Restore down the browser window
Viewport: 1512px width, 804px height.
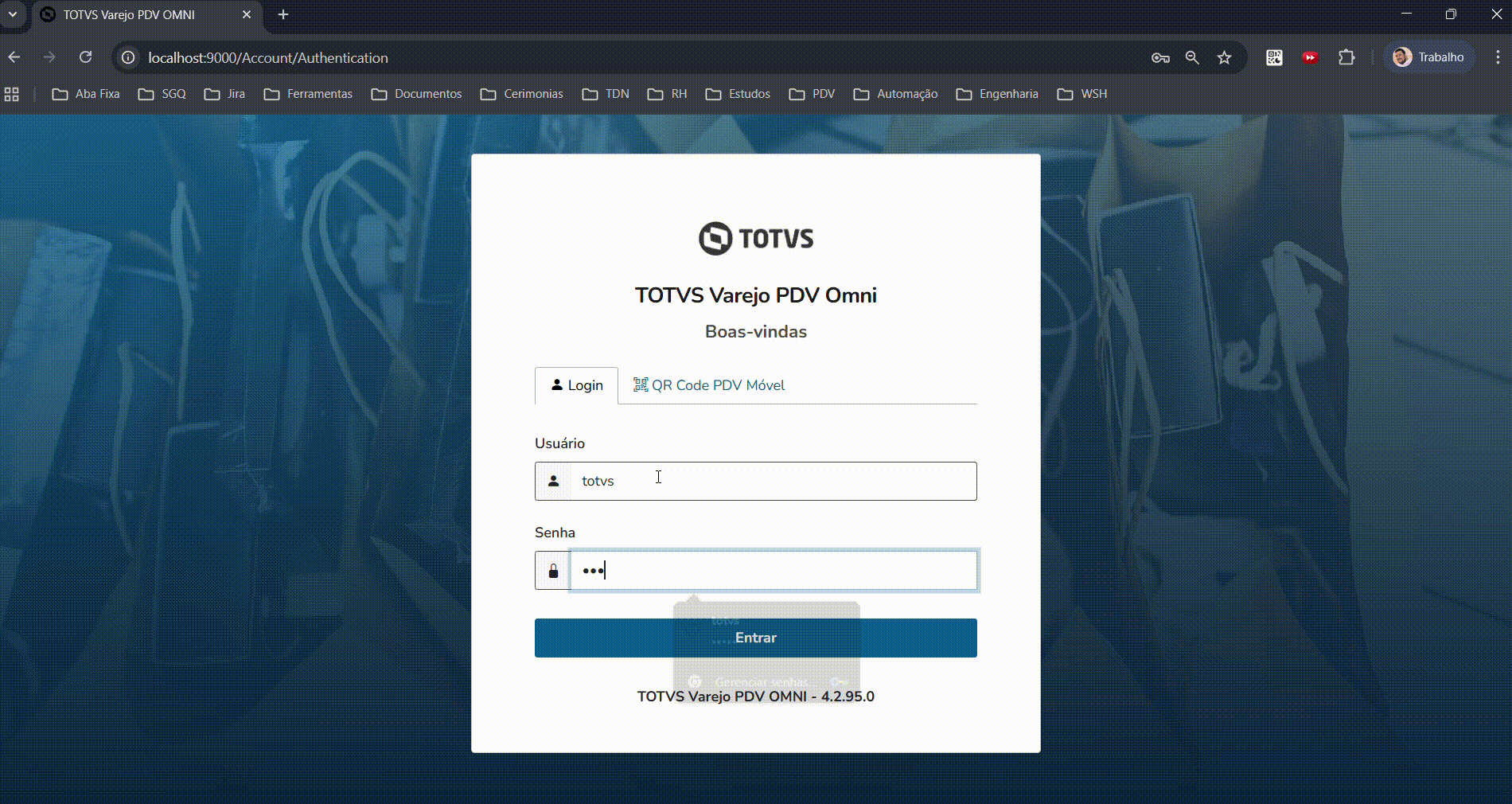point(1451,14)
